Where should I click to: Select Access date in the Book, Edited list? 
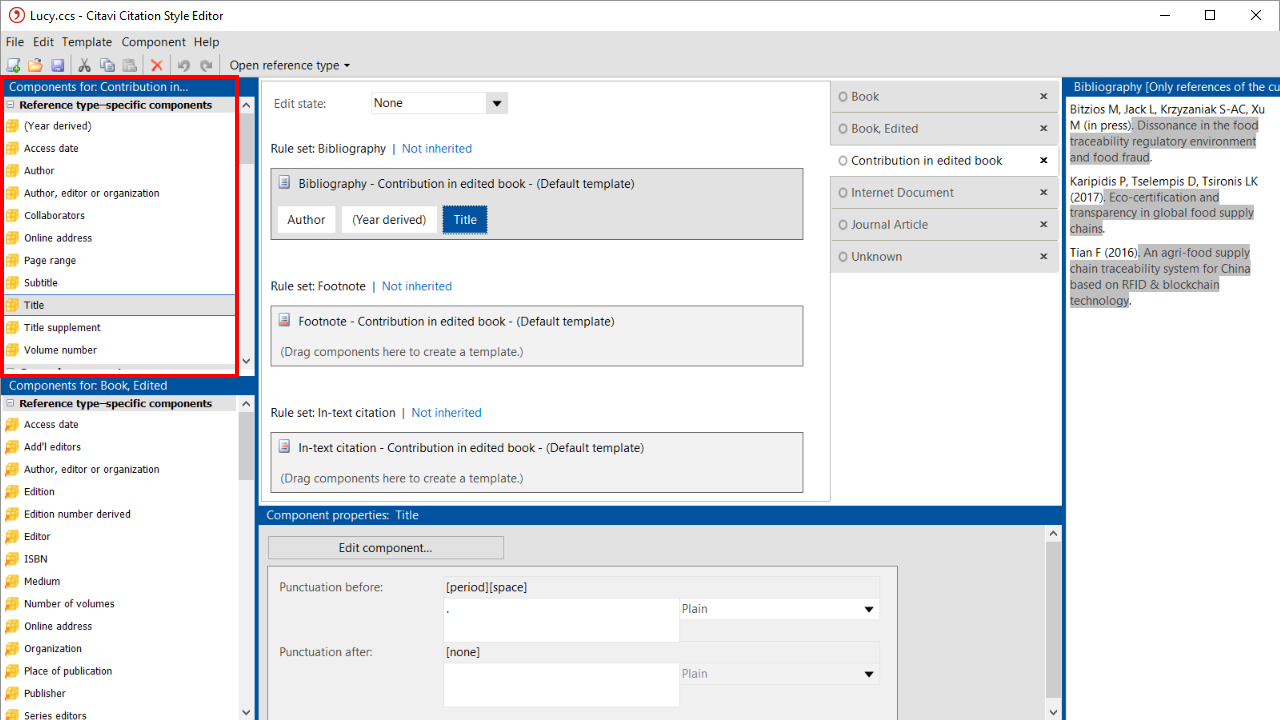click(51, 425)
